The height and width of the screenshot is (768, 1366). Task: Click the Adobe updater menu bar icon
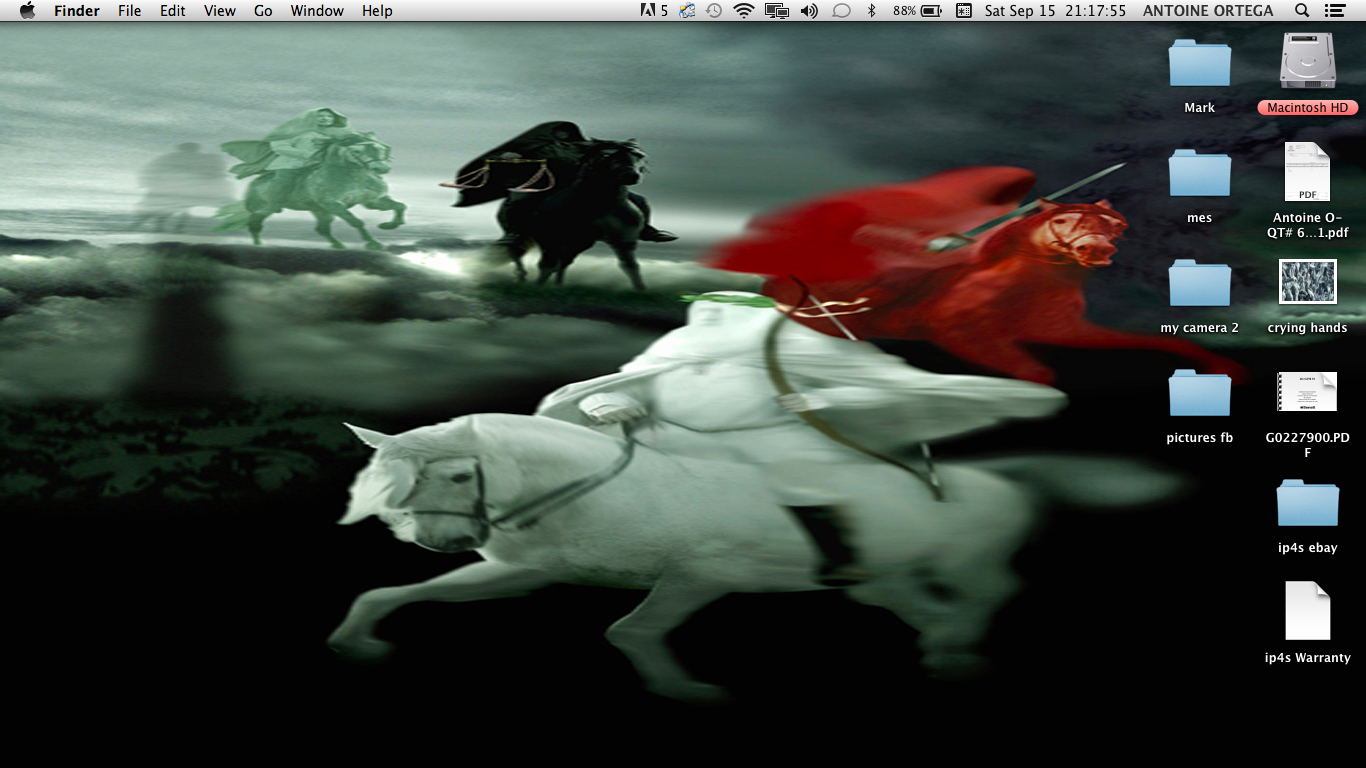coord(654,11)
